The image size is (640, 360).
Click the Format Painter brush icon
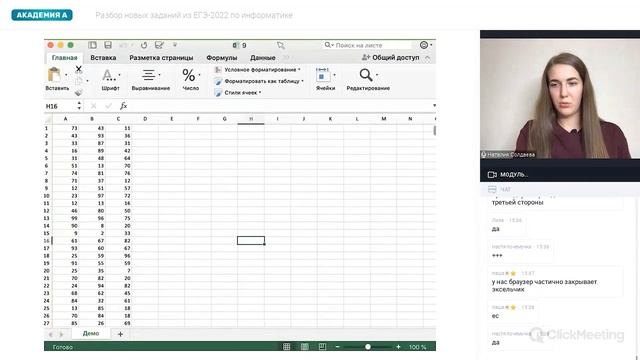click(79, 93)
